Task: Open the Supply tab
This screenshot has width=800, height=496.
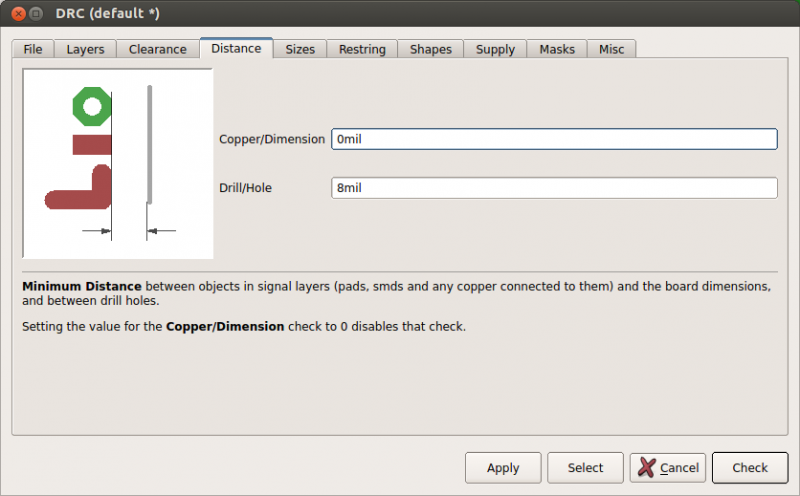Action: [495, 49]
